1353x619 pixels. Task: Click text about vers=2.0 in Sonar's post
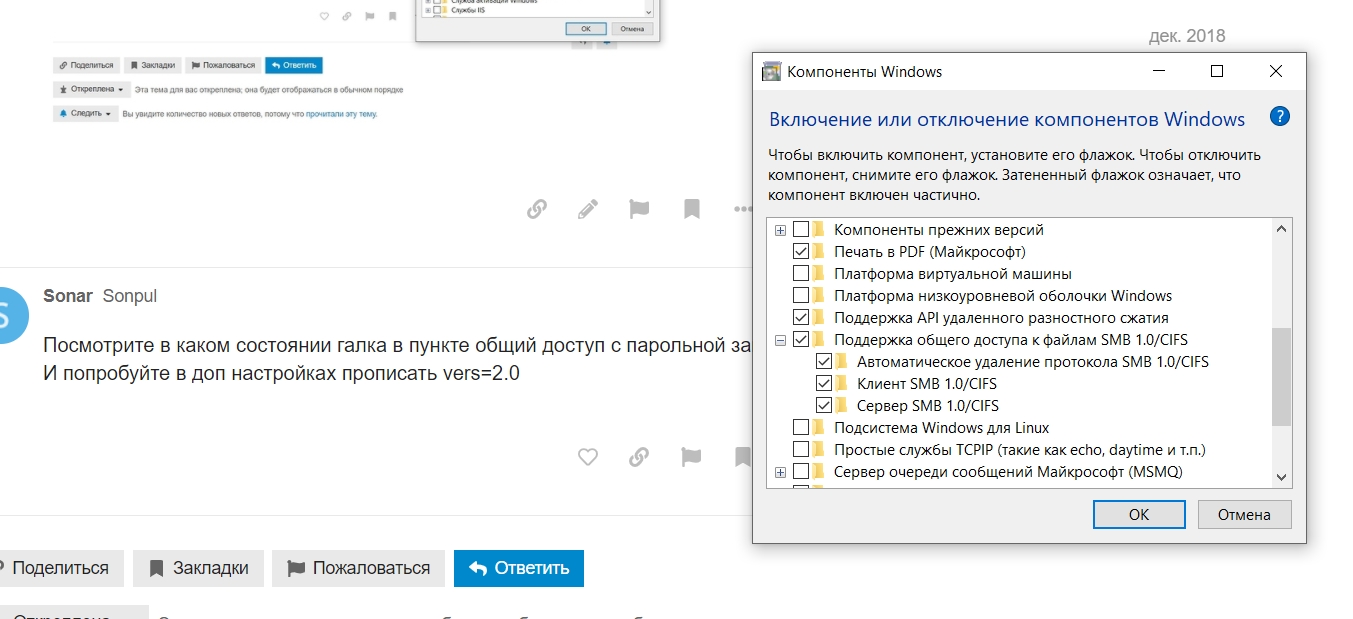(x=282, y=374)
